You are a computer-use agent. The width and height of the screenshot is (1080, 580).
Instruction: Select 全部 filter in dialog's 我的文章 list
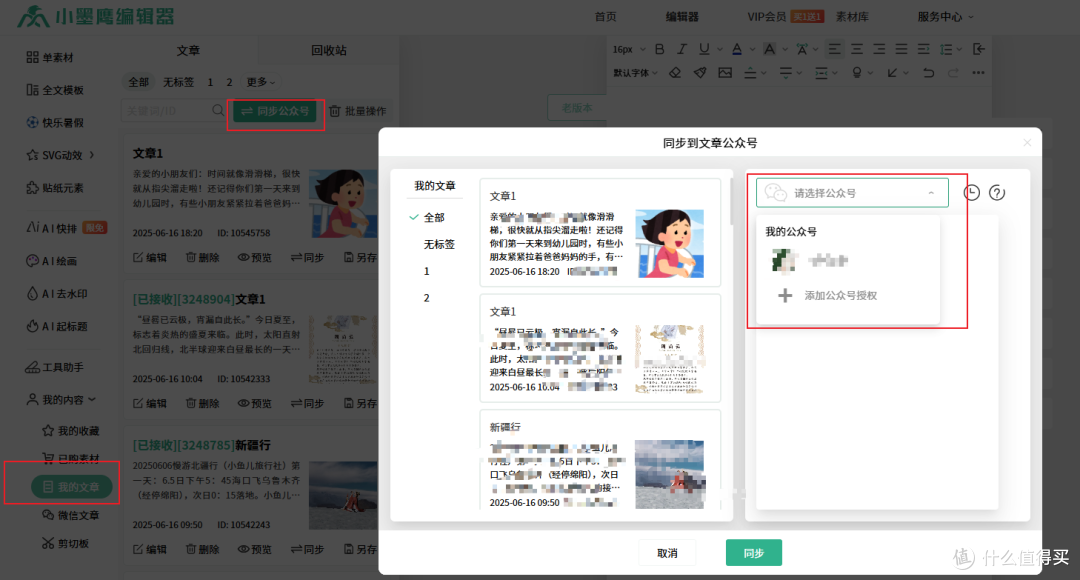coord(434,218)
